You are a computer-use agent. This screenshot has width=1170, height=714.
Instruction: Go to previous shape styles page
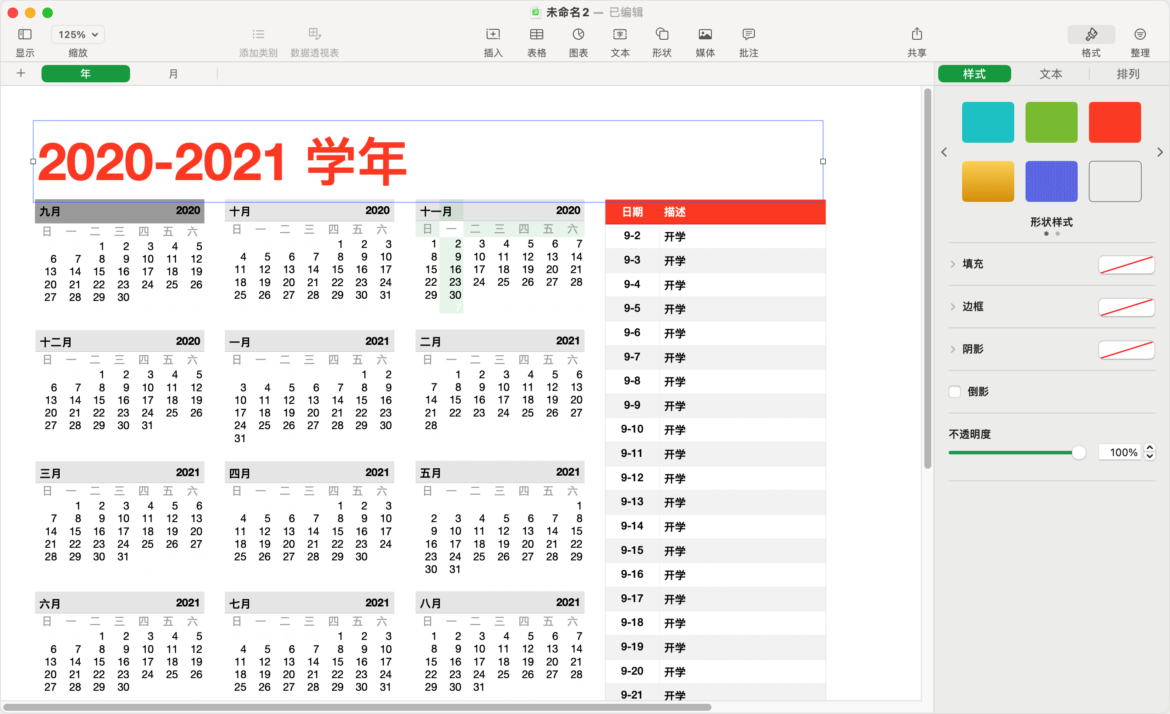pos(944,152)
